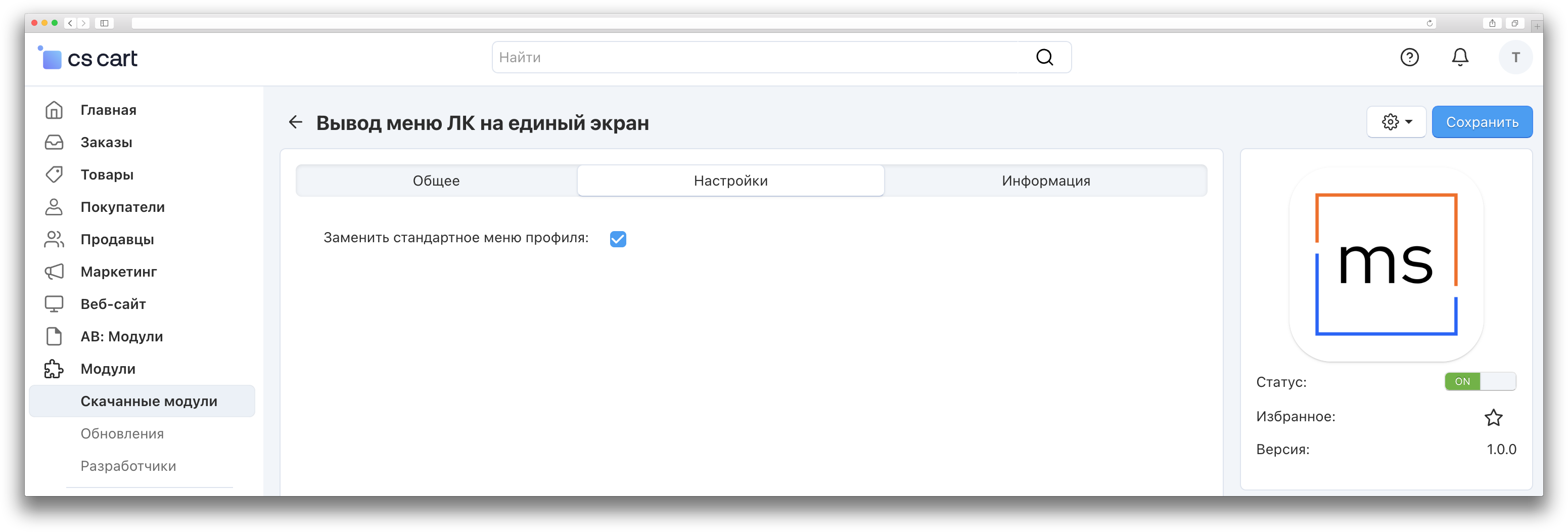
Task: Mark module as favorite with star
Action: tap(1493, 418)
